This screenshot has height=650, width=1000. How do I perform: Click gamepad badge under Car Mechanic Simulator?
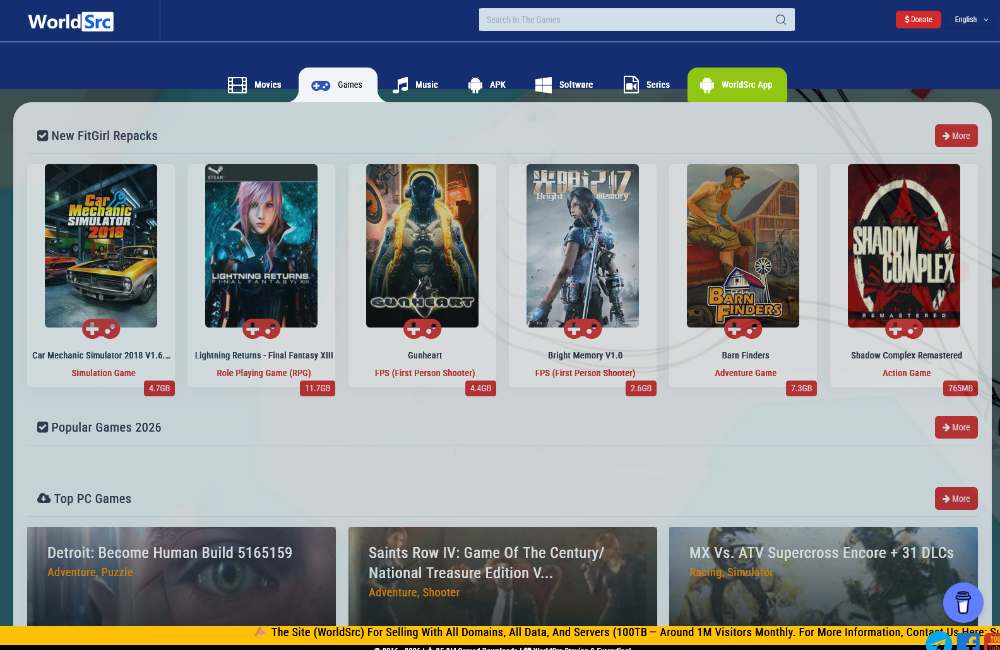click(x=101, y=329)
